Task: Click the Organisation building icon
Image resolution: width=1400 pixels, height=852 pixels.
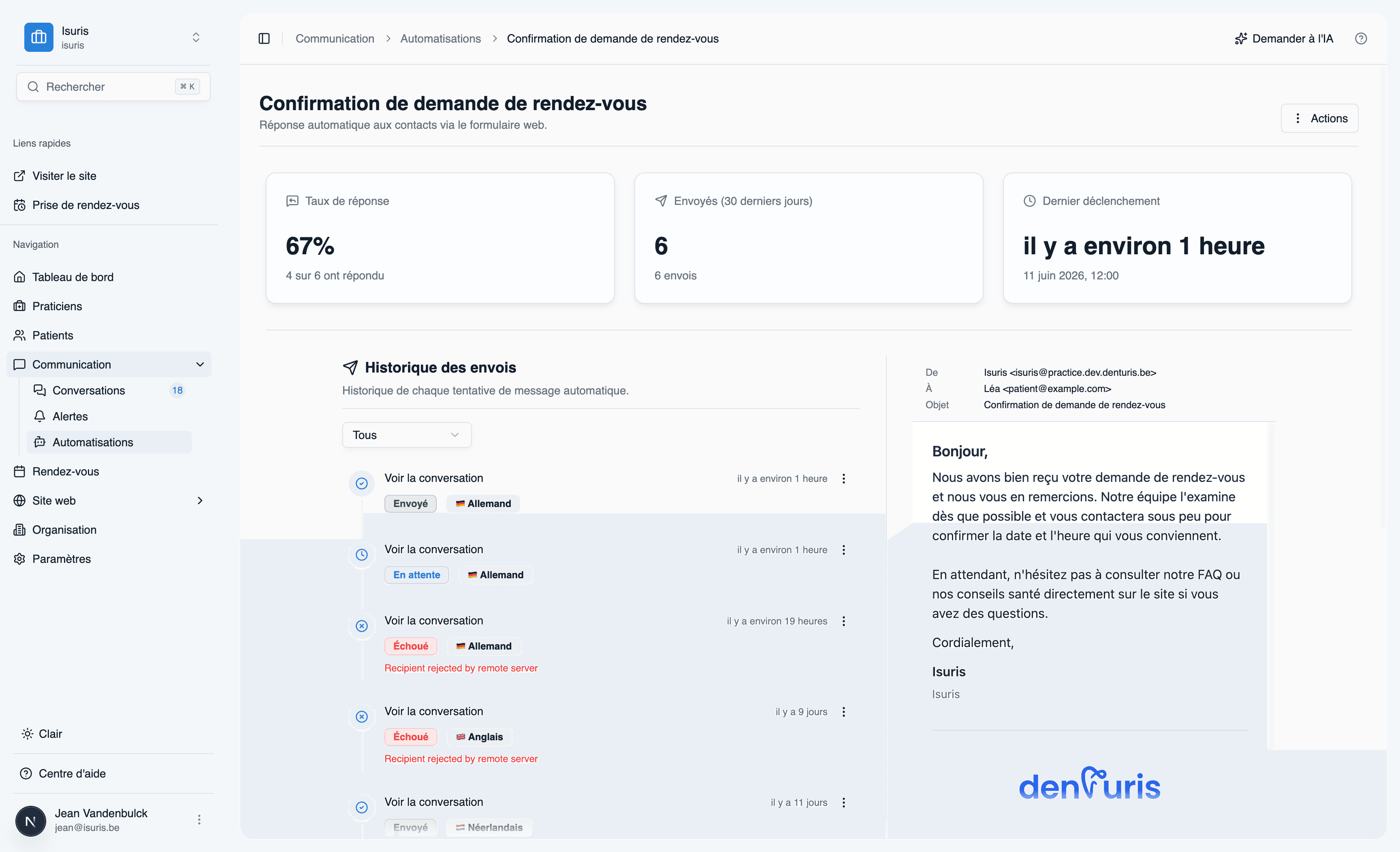Action: pos(19,529)
